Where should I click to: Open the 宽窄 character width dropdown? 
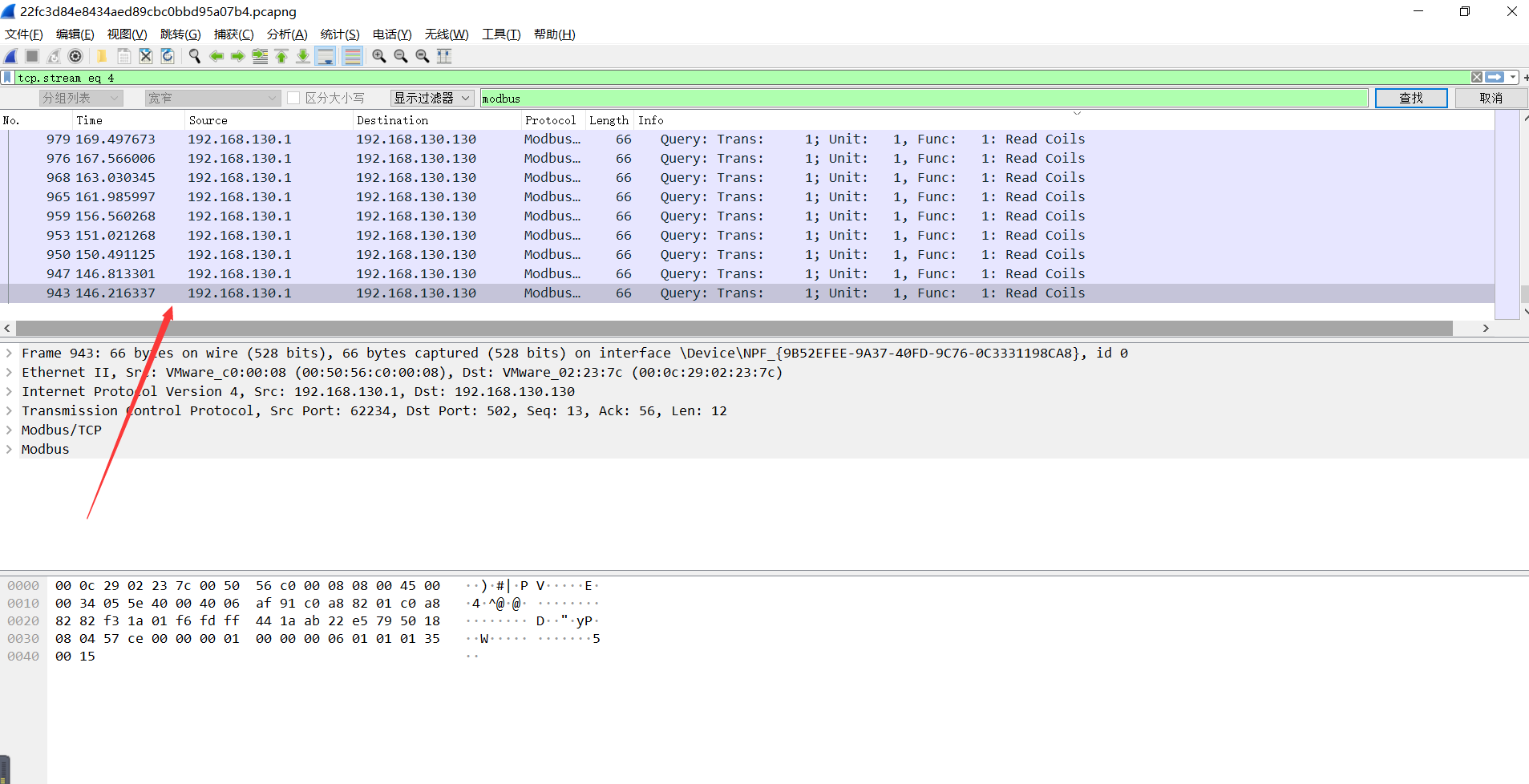pos(212,98)
